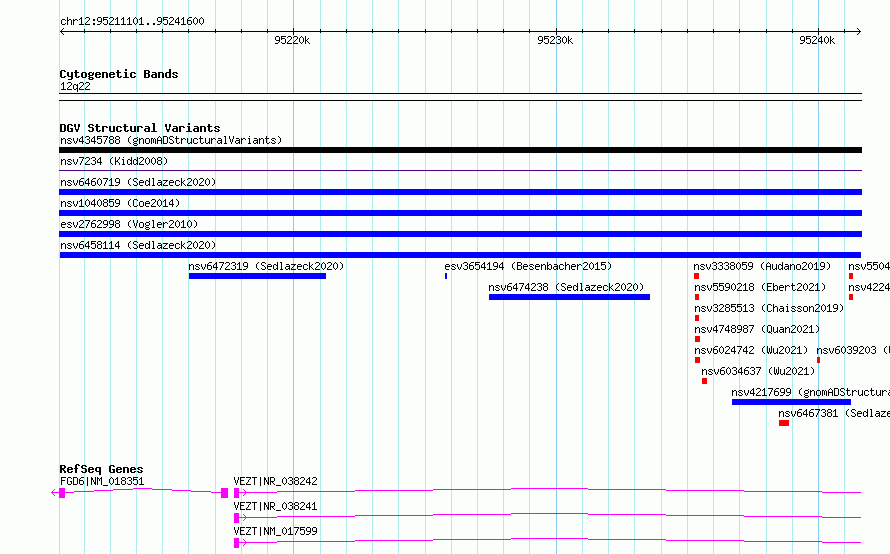The image size is (890, 554).
Task: Open variant nsv6460719 (Sedlazeck2020) label
Action: pyautogui.click(x=138, y=182)
